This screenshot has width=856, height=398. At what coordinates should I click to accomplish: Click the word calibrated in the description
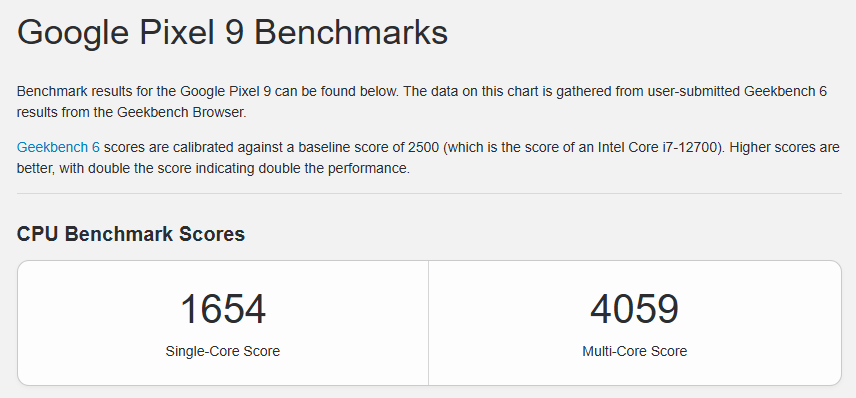click(x=200, y=147)
